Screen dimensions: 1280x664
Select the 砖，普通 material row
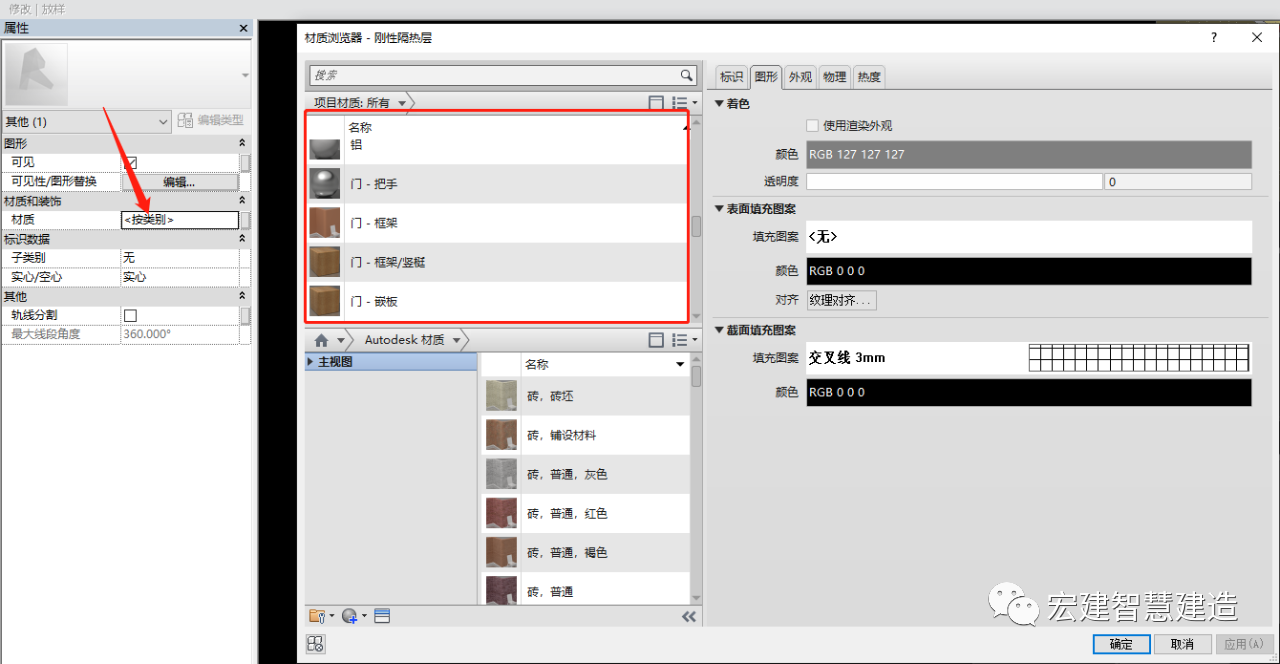pos(585,590)
